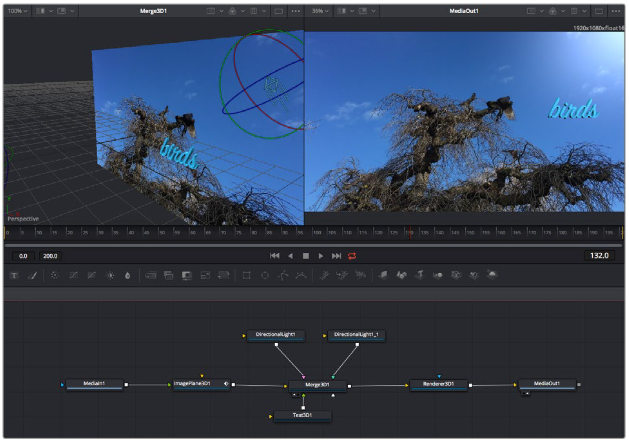The image size is (629, 446).
Task: Select the Text3D1 node
Action: click(x=302, y=414)
